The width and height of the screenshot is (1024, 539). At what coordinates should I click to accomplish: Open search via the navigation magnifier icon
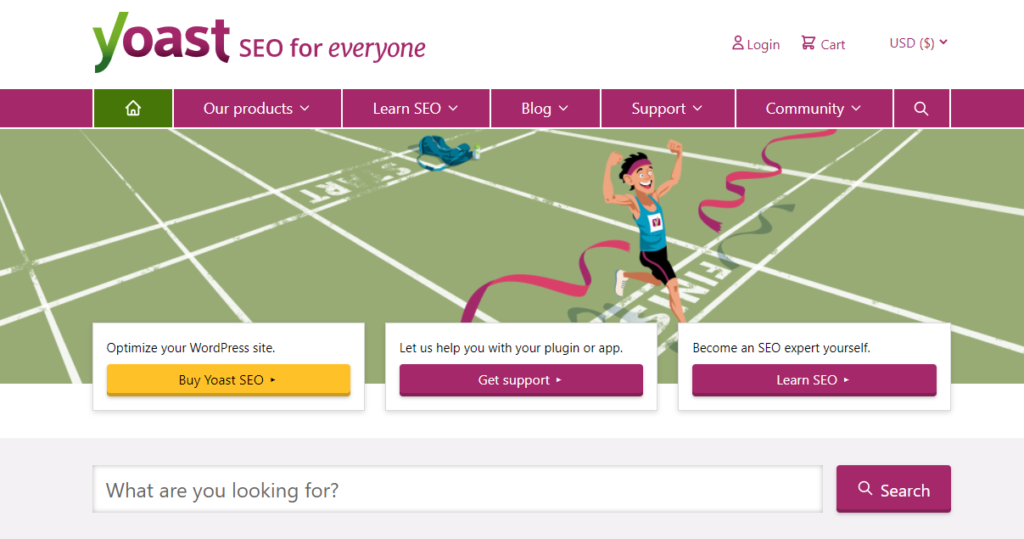tap(921, 109)
